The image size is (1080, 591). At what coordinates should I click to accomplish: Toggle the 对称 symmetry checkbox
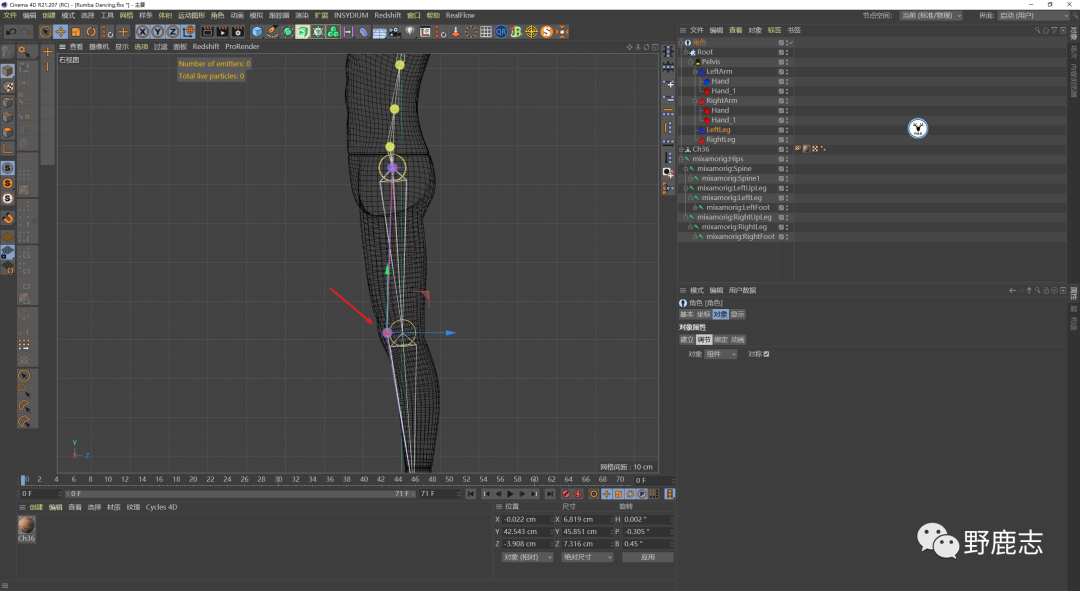766,354
